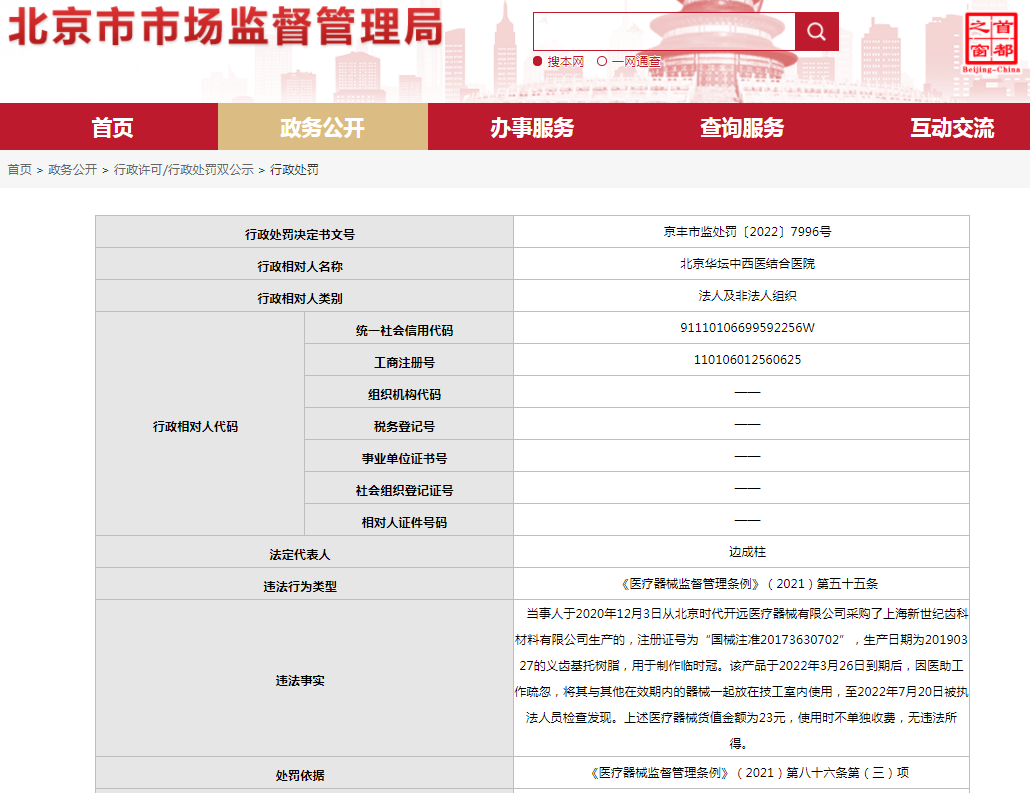Go to 首页 in the breadcrumb

click(20, 170)
